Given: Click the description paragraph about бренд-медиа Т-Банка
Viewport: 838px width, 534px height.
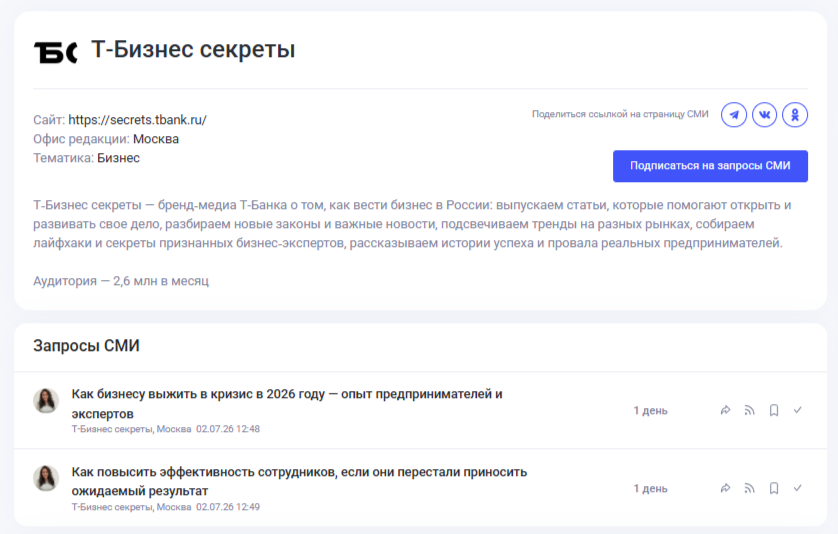Looking at the screenshot, I should point(412,224).
